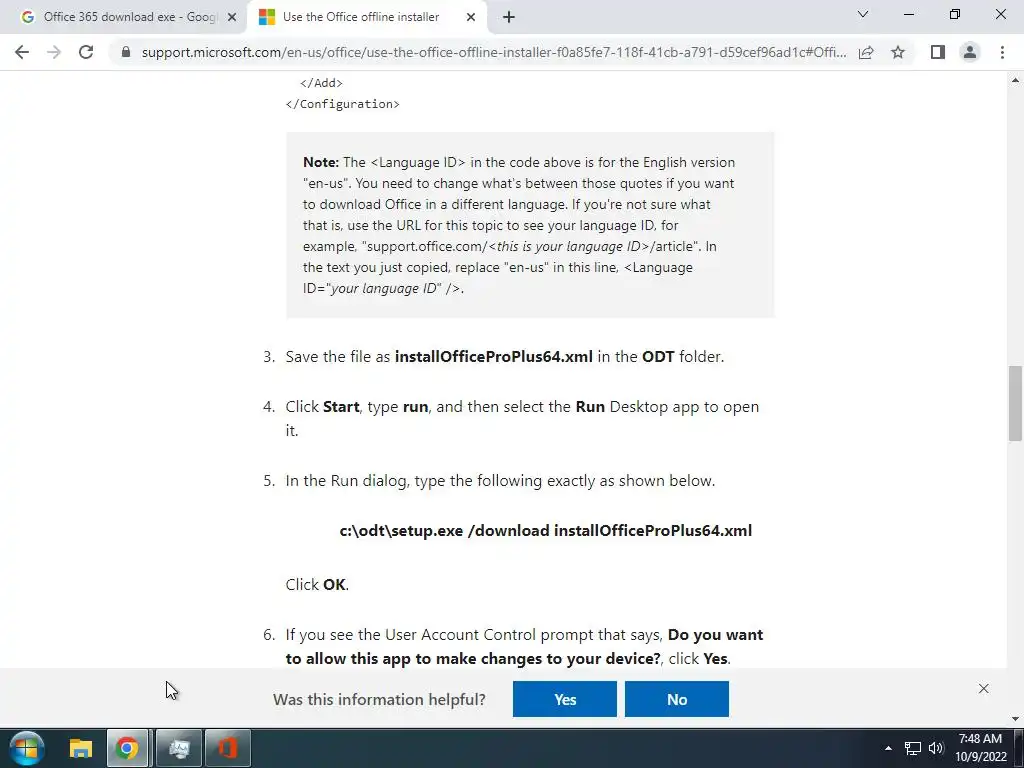Open the Windows Start menu

click(27, 748)
